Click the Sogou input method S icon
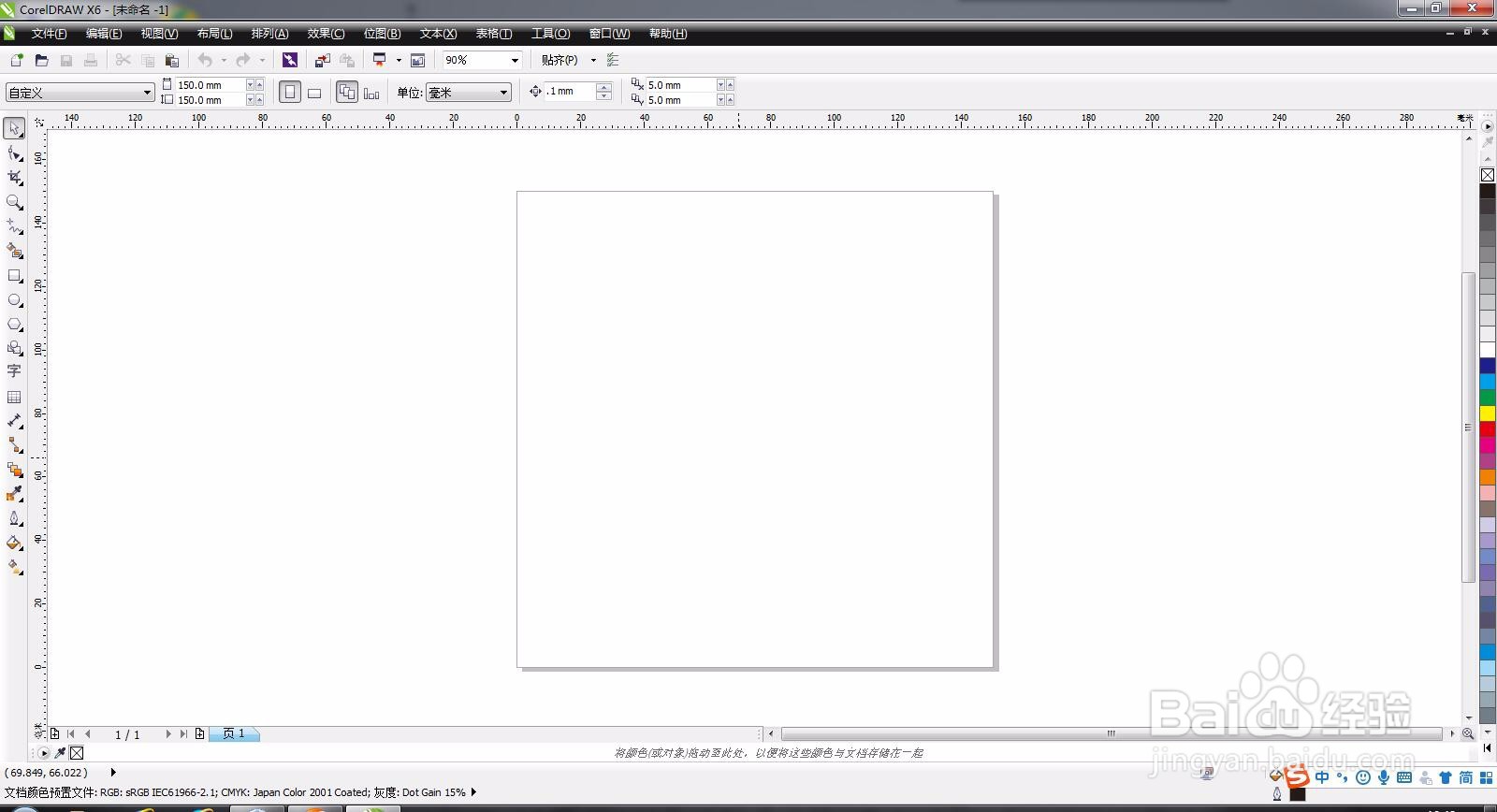 click(x=1297, y=776)
